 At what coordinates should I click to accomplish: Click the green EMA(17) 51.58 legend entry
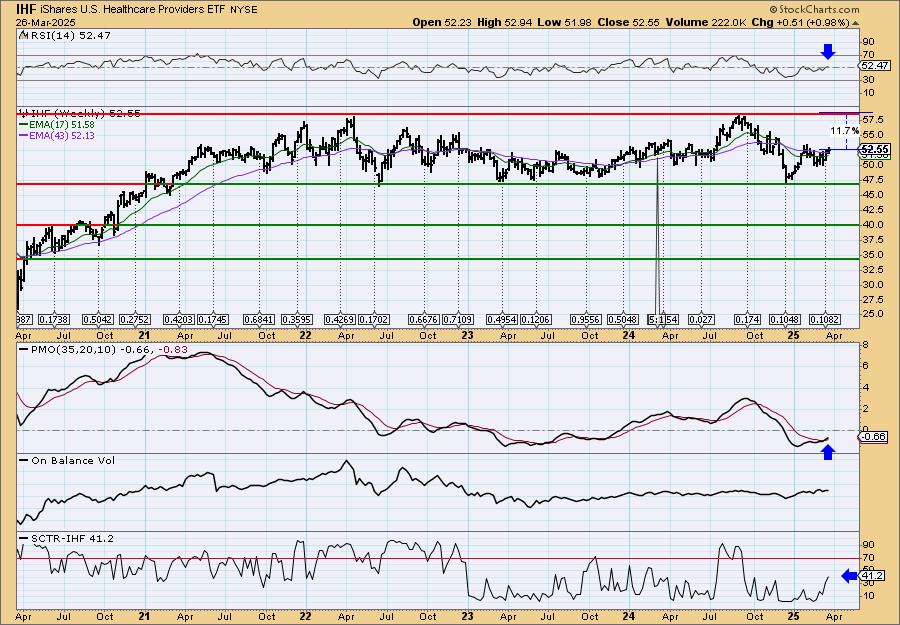point(57,125)
